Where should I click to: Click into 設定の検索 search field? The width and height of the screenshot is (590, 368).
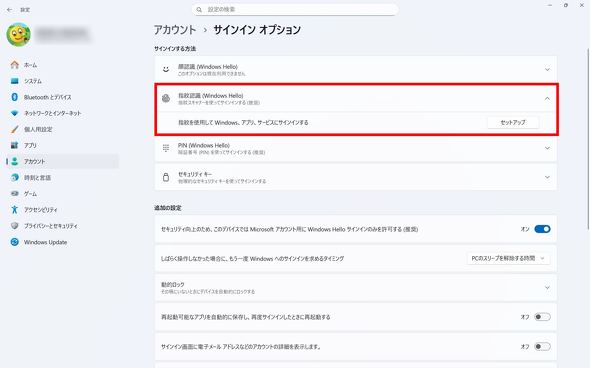(295, 9)
